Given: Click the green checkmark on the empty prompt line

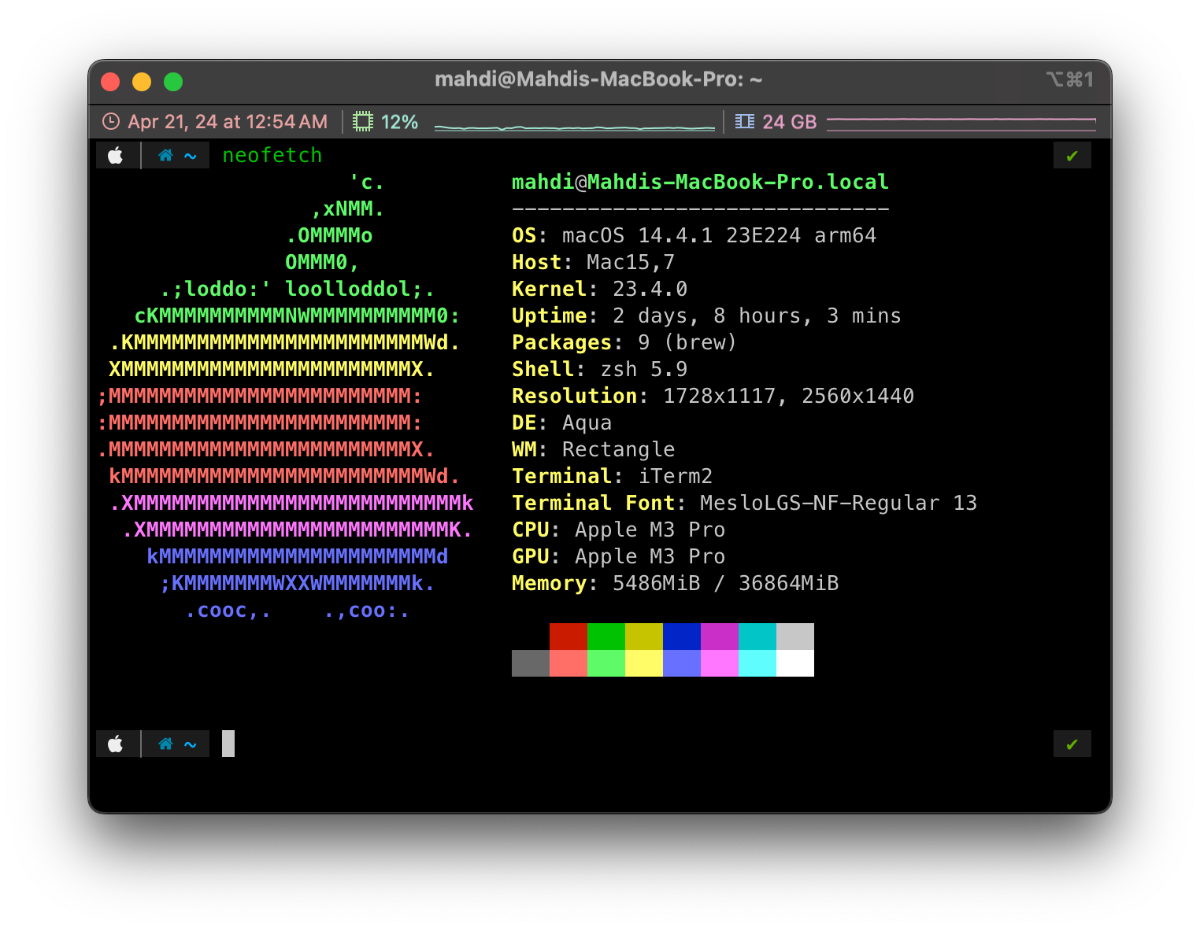Looking at the screenshot, I should [1072, 744].
